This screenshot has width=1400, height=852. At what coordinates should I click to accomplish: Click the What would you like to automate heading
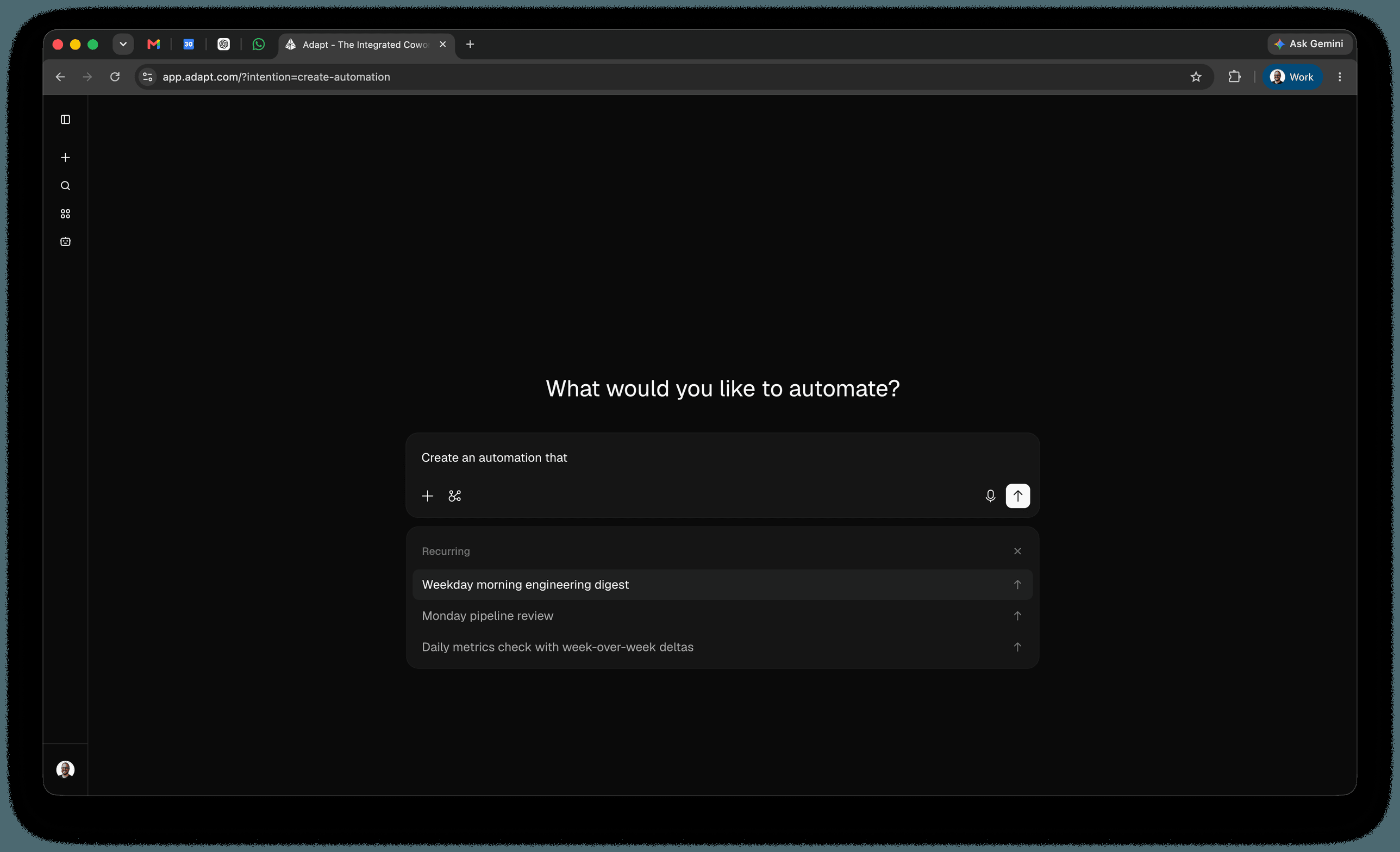(x=723, y=389)
